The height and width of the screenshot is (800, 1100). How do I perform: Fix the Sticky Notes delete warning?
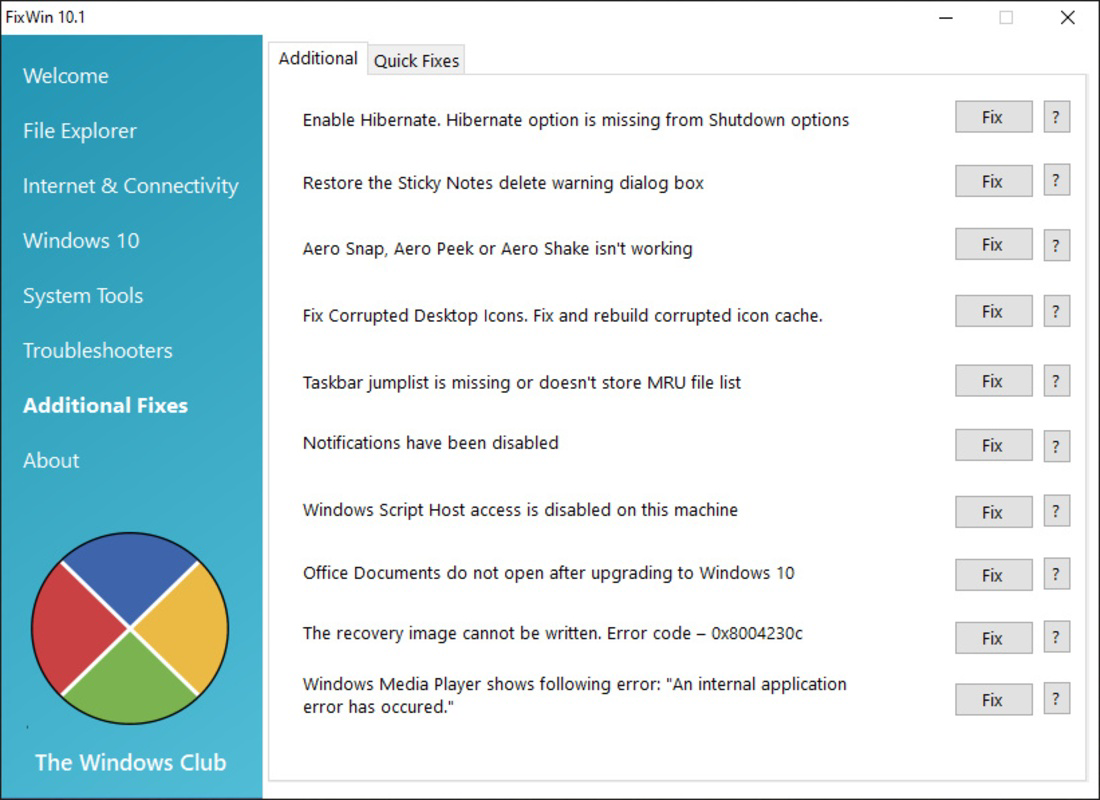(993, 181)
